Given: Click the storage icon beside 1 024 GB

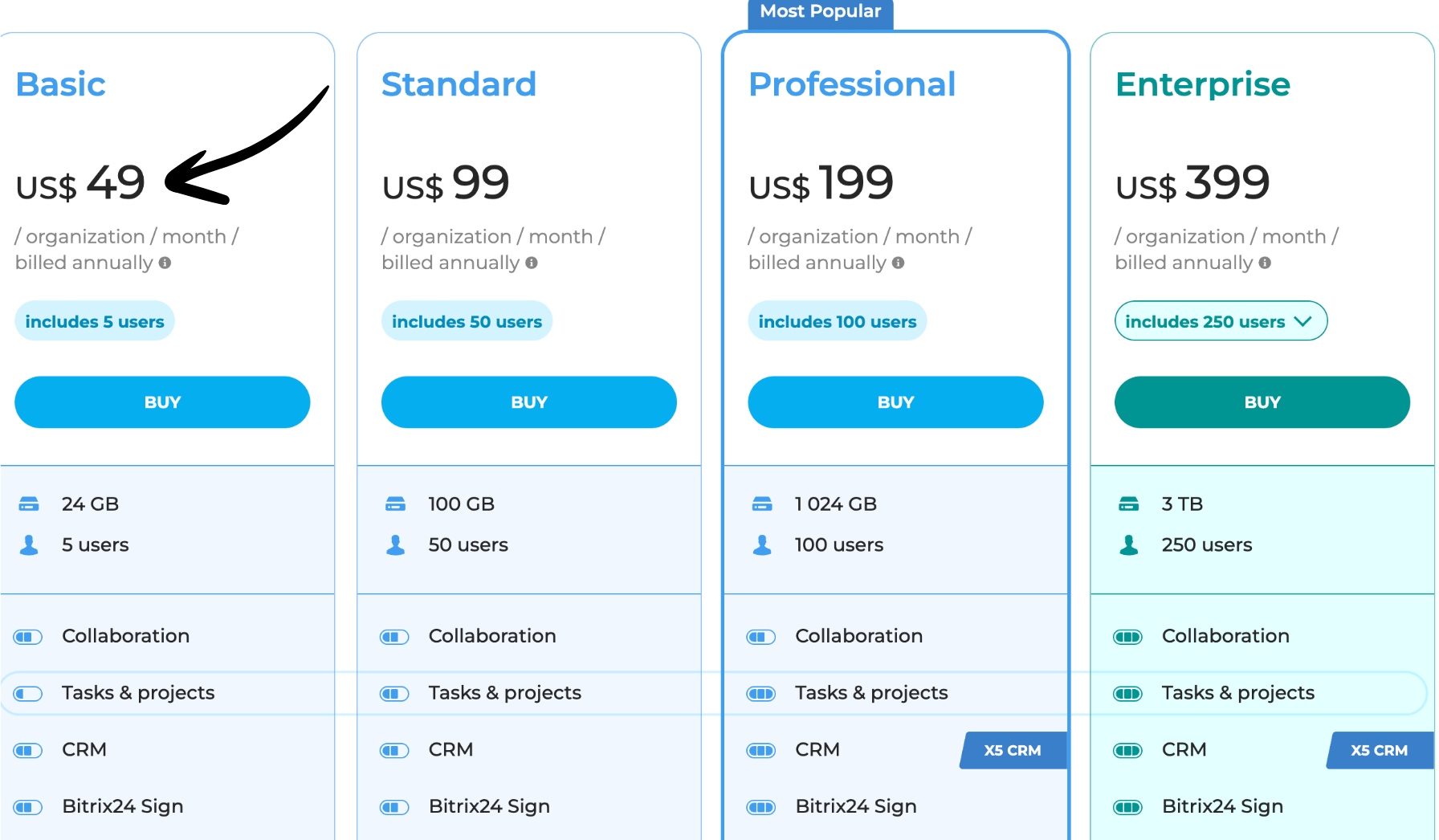Looking at the screenshot, I should pyautogui.click(x=762, y=504).
